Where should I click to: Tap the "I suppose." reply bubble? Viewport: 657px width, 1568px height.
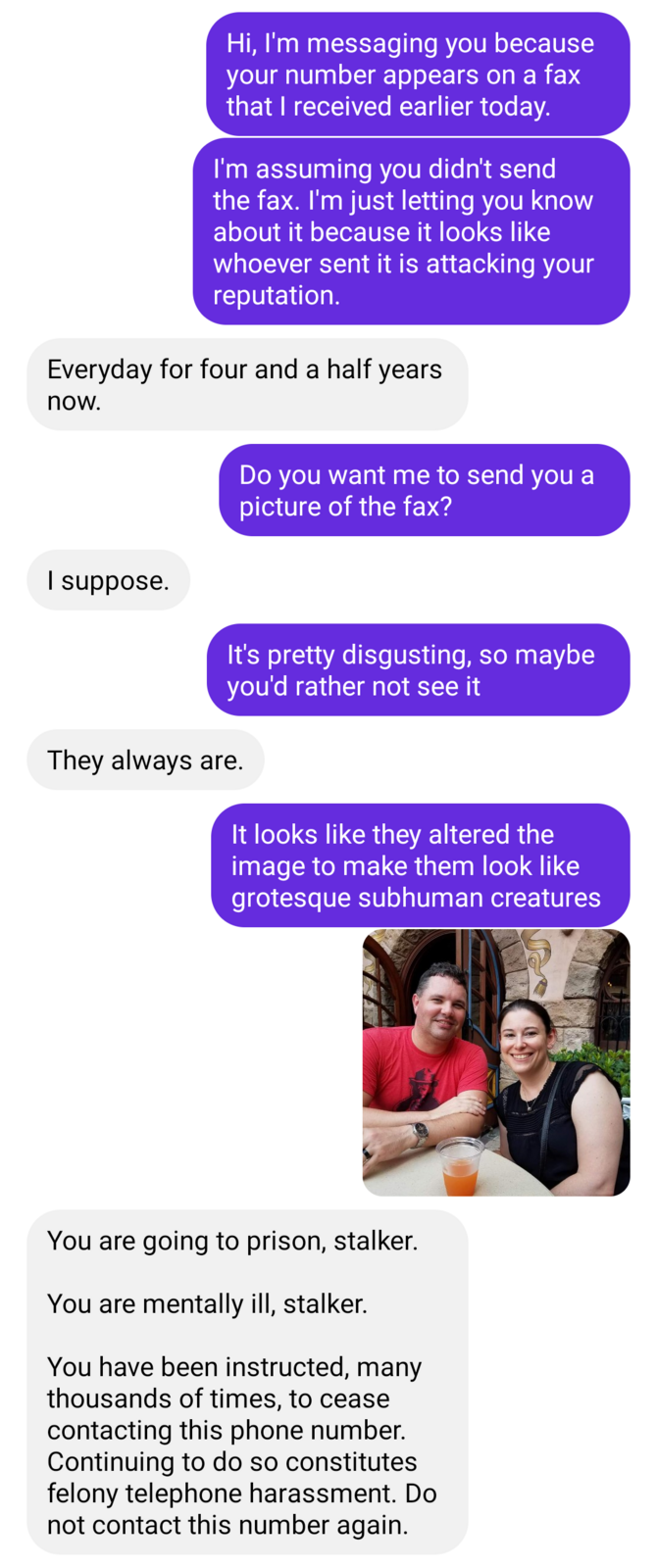pyautogui.click(x=108, y=580)
